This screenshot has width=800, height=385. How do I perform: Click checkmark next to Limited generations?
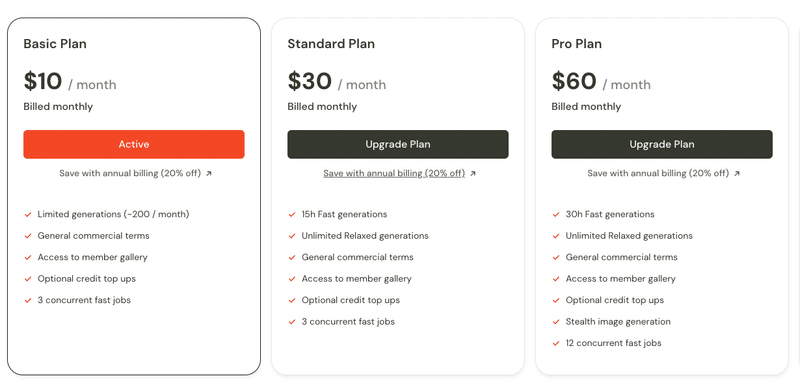point(28,215)
